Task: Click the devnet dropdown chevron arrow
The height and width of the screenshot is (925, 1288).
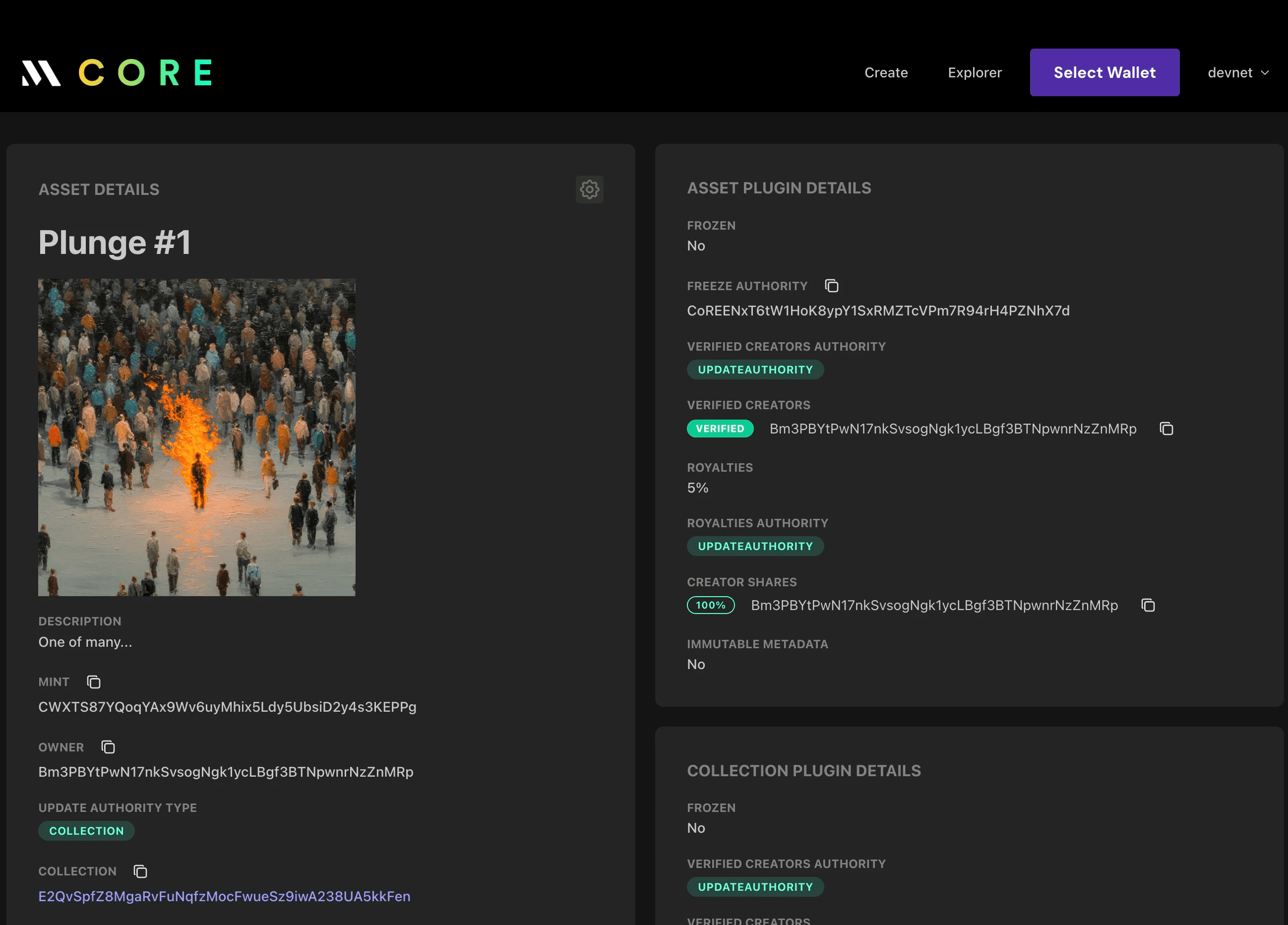Action: 1265,73
